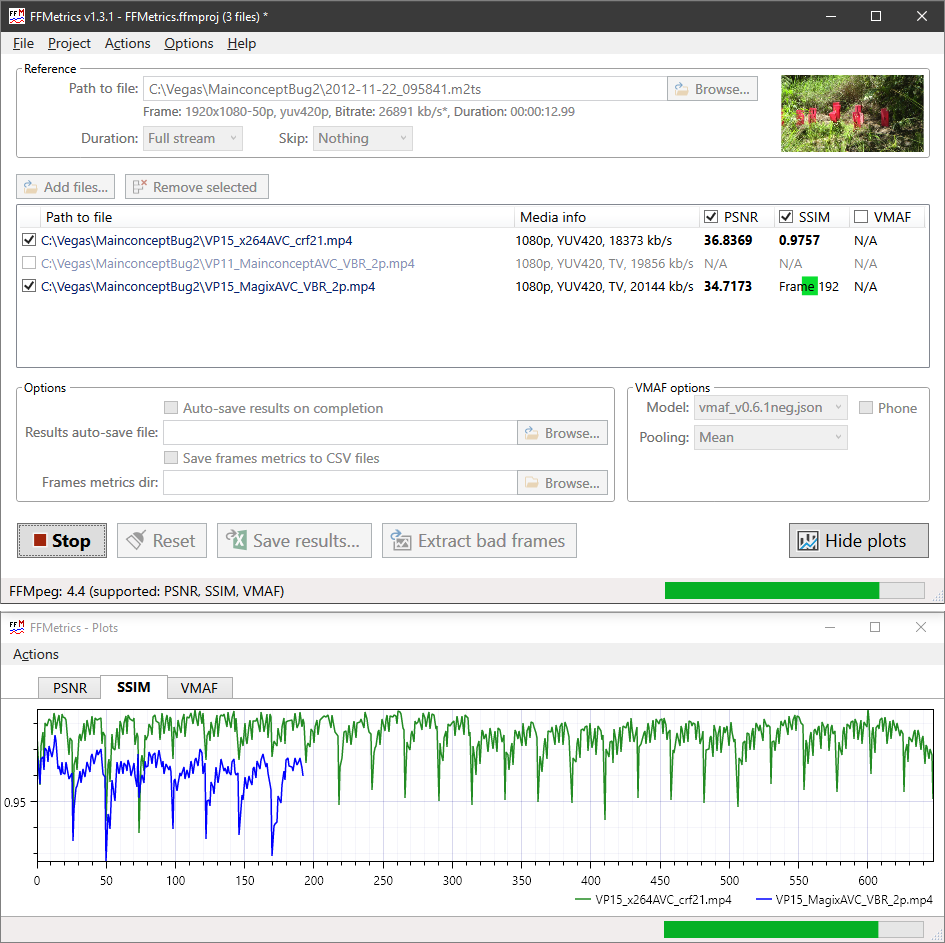
Task: Click the reference Path to file field
Action: pos(405,89)
